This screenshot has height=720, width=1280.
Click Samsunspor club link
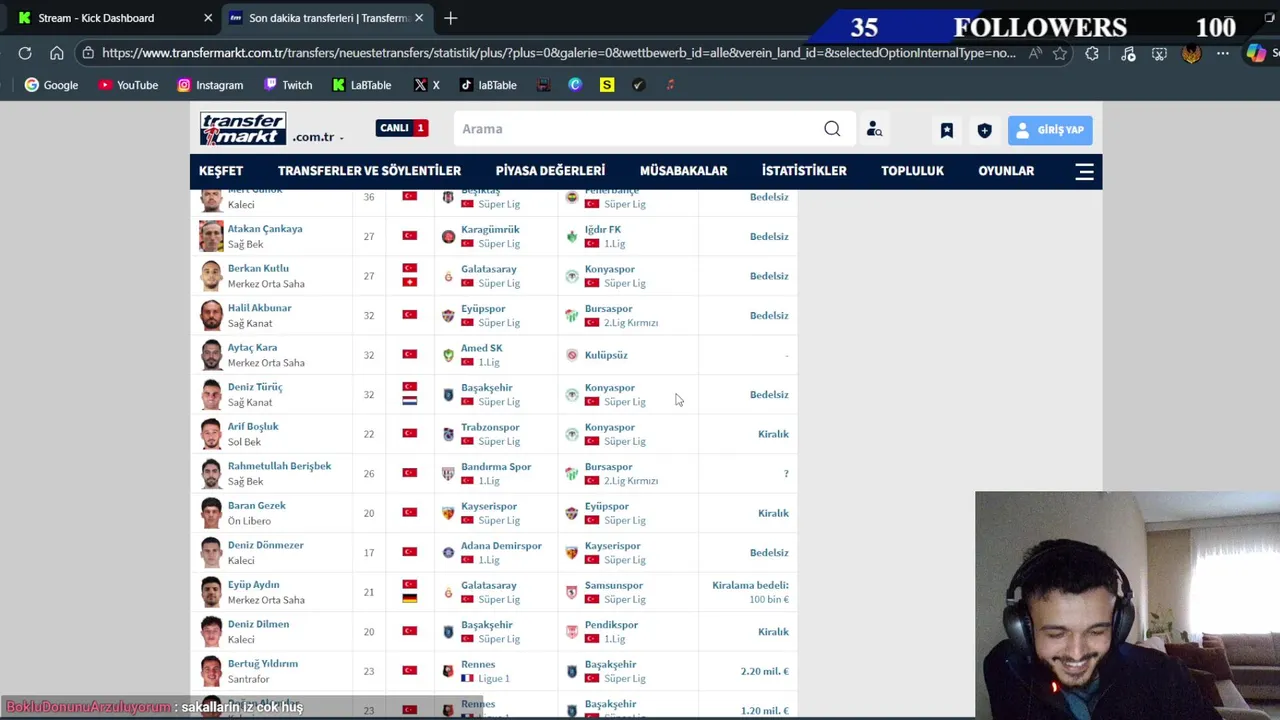613,585
